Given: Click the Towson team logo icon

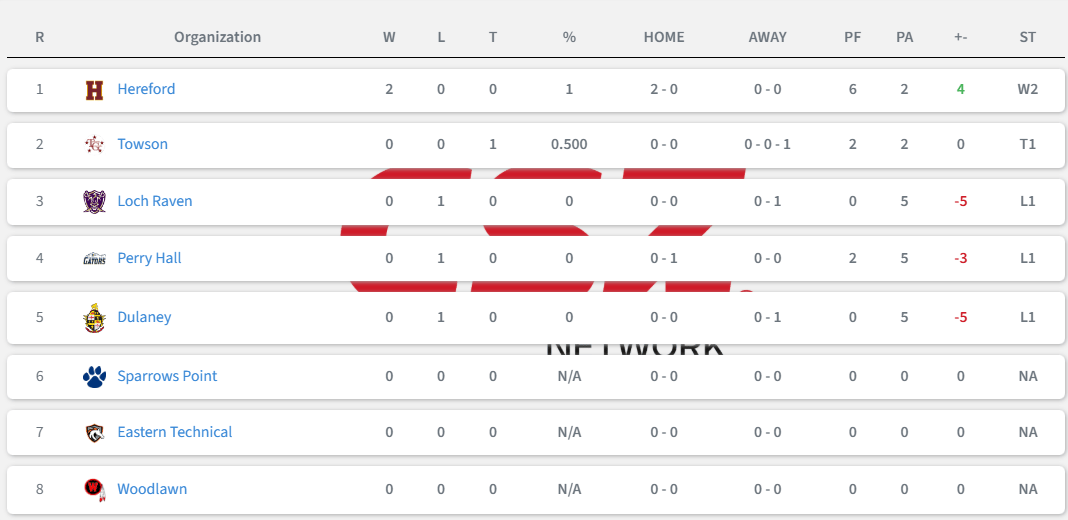Looking at the screenshot, I should [95, 144].
